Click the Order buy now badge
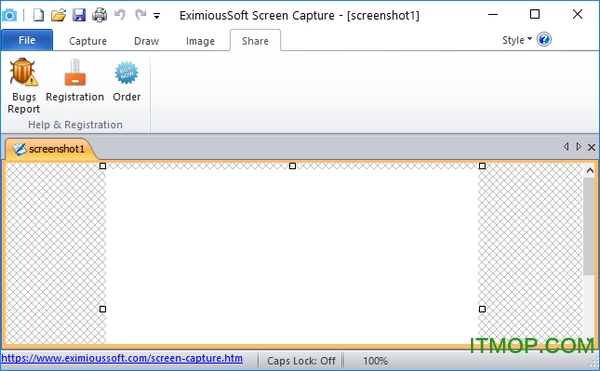 tap(127, 81)
